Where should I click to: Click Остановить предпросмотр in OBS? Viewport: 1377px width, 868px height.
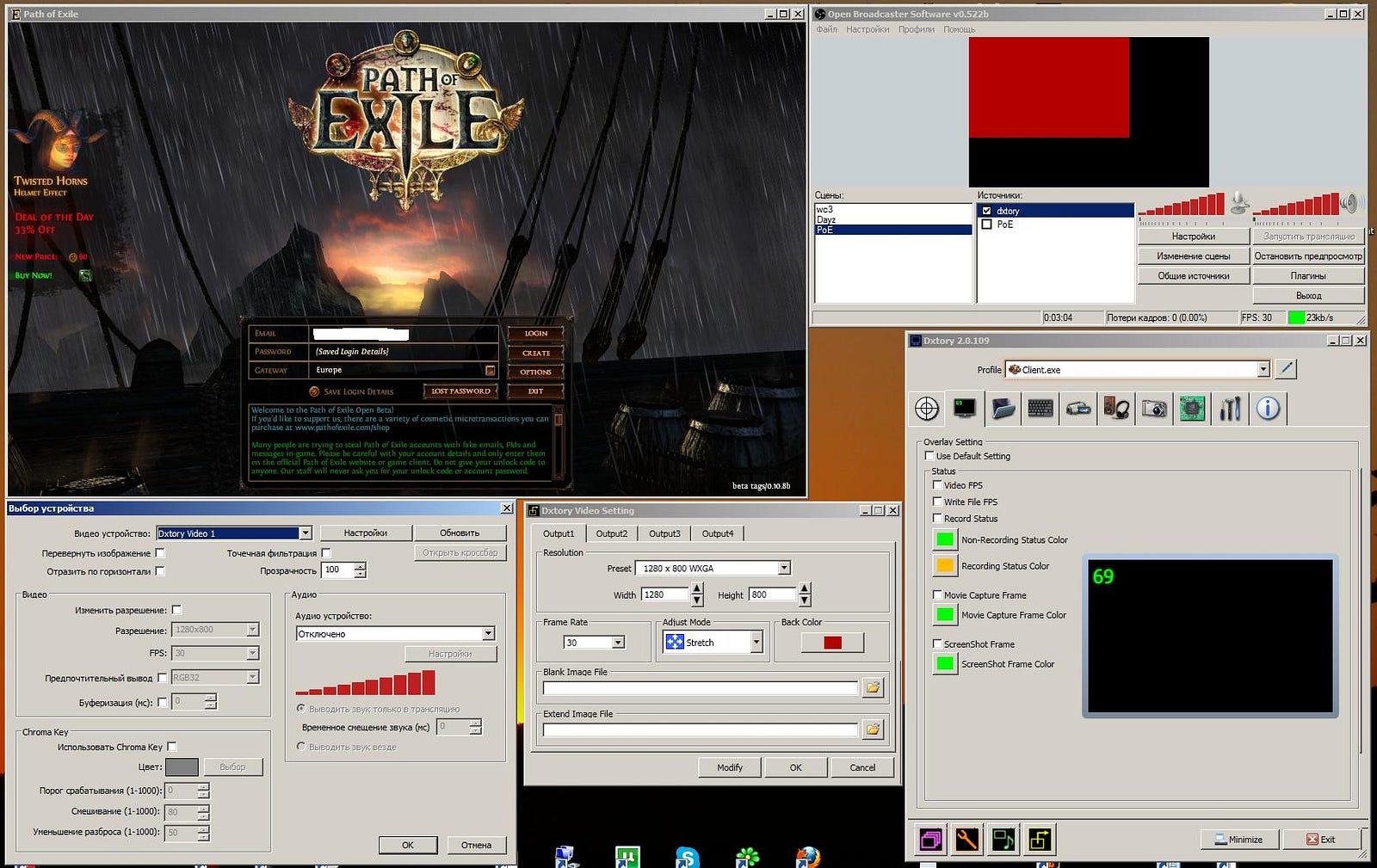click(1308, 256)
